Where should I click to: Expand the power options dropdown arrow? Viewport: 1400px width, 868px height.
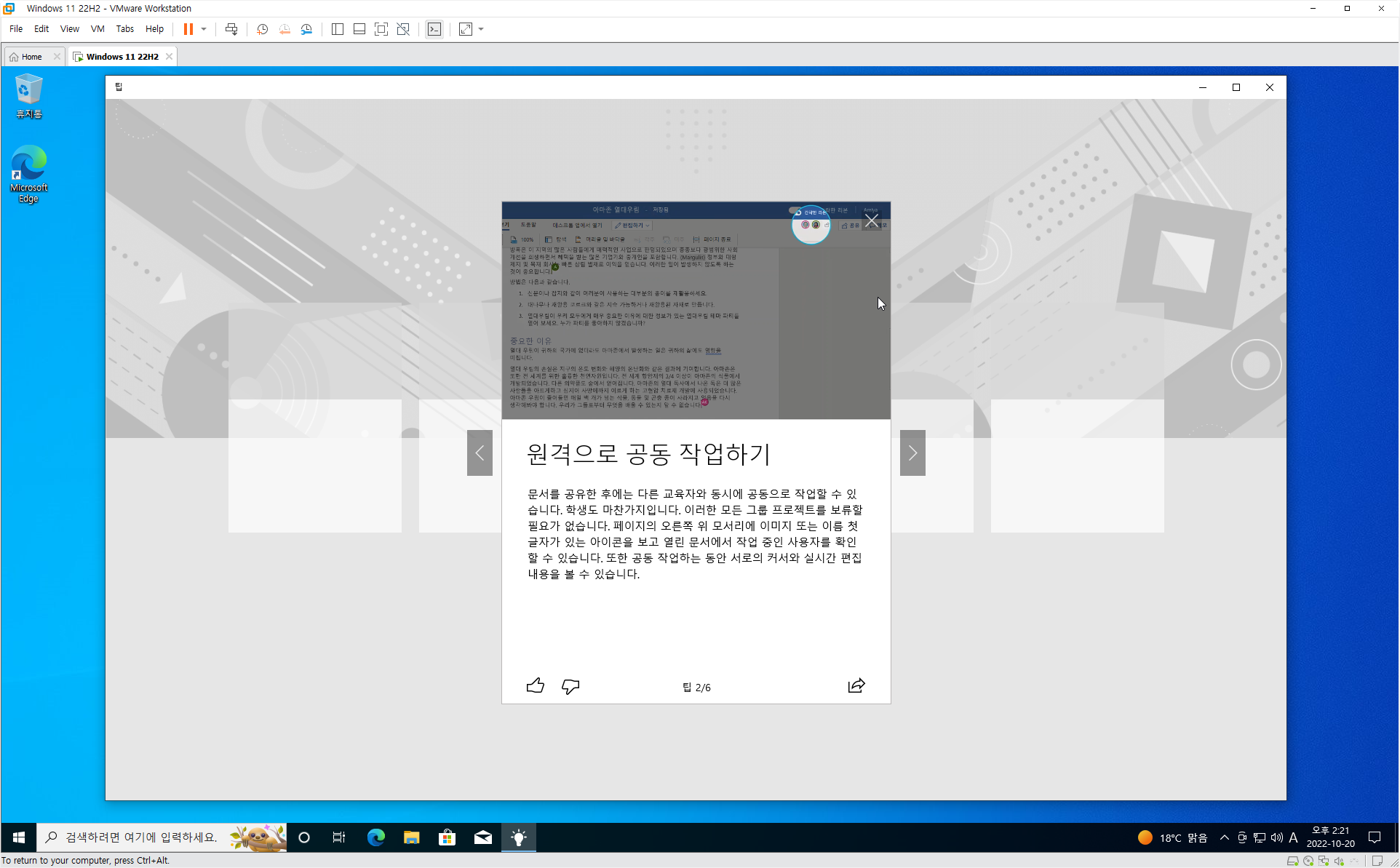tap(204, 29)
